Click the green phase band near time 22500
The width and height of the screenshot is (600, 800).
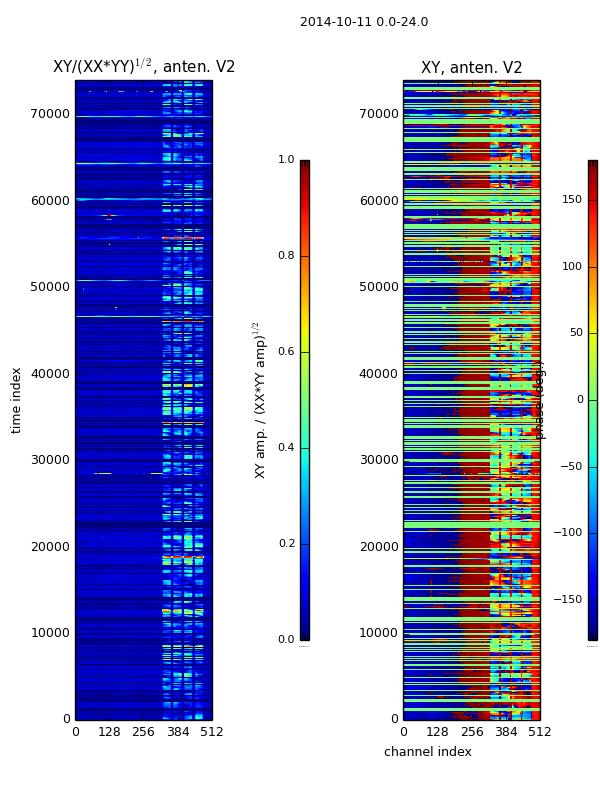tap(472, 524)
